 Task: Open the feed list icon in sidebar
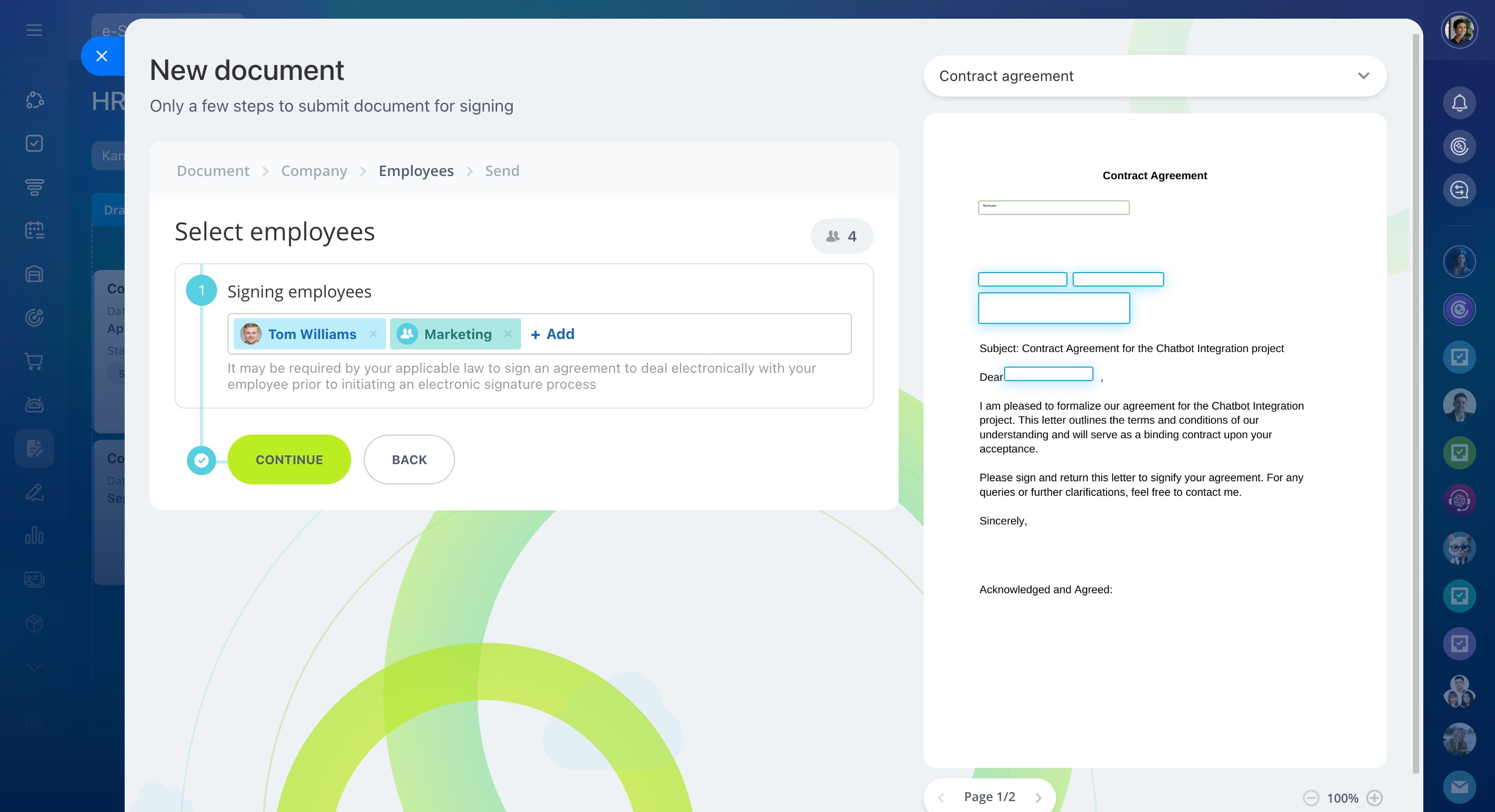pyautogui.click(x=34, y=187)
